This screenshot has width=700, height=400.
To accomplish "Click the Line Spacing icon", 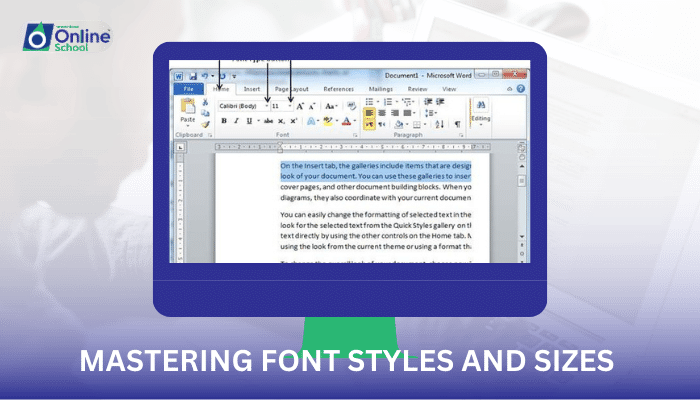I will point(429,113).
